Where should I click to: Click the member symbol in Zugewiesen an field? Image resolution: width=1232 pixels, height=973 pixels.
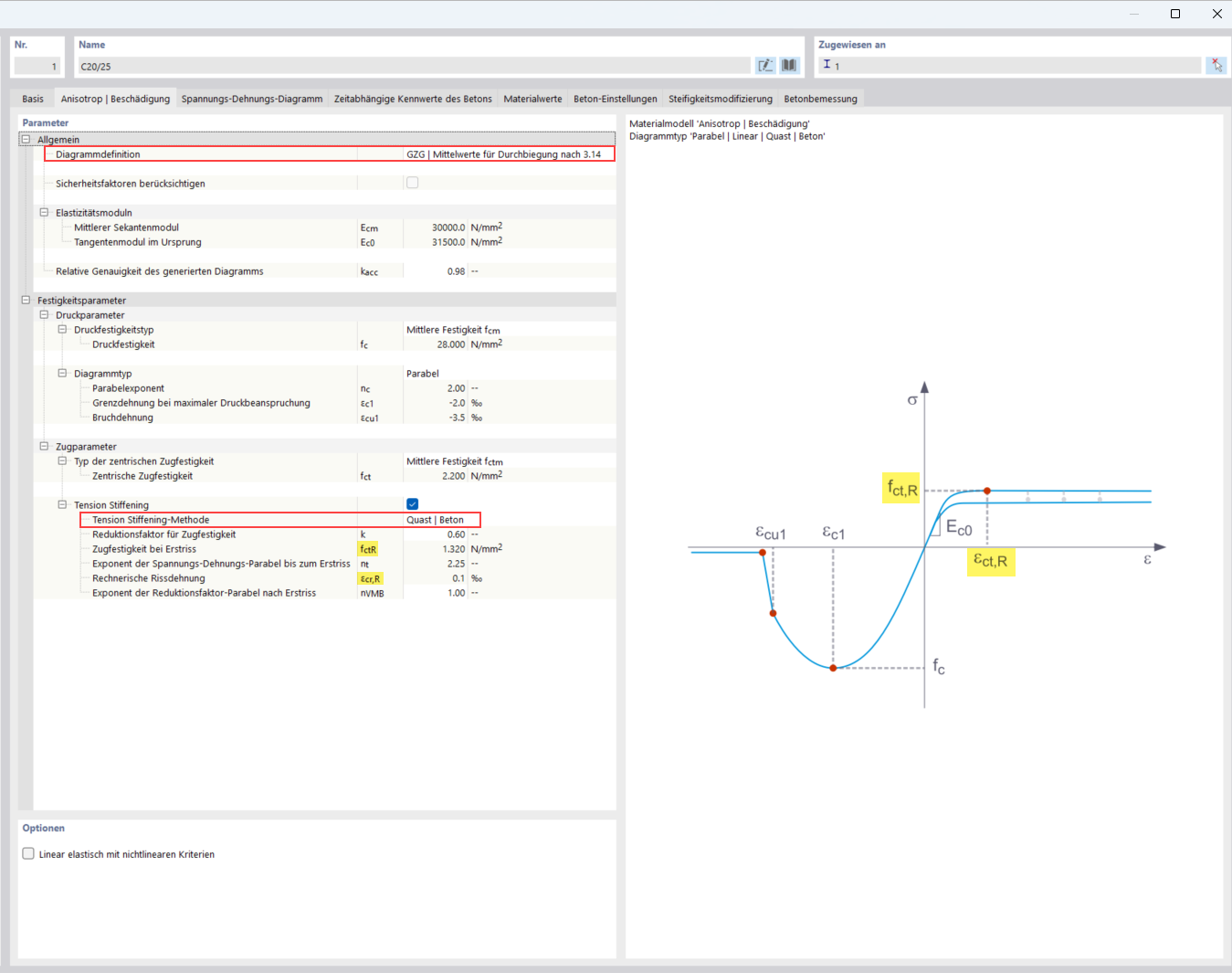pyautogui.click(x=827, y=65)
